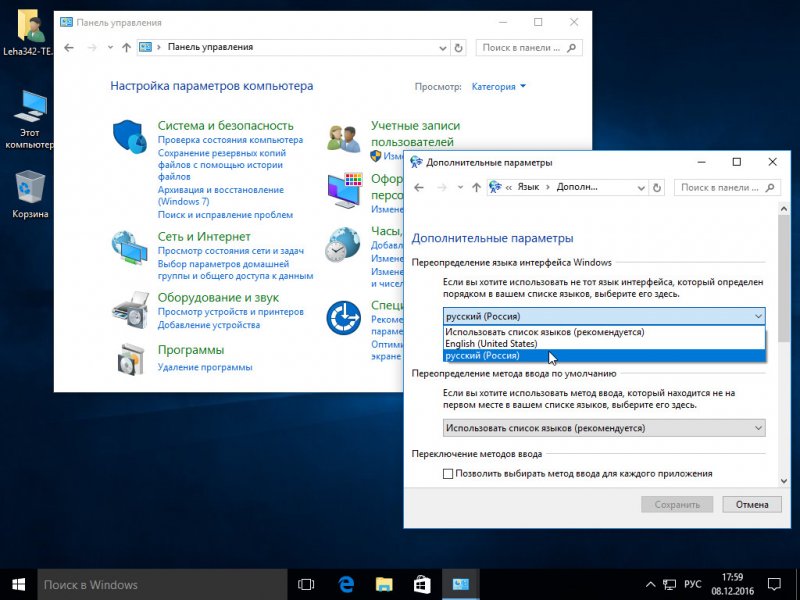Click the network status tray icon
800x600 pixels.
(669, 585)
